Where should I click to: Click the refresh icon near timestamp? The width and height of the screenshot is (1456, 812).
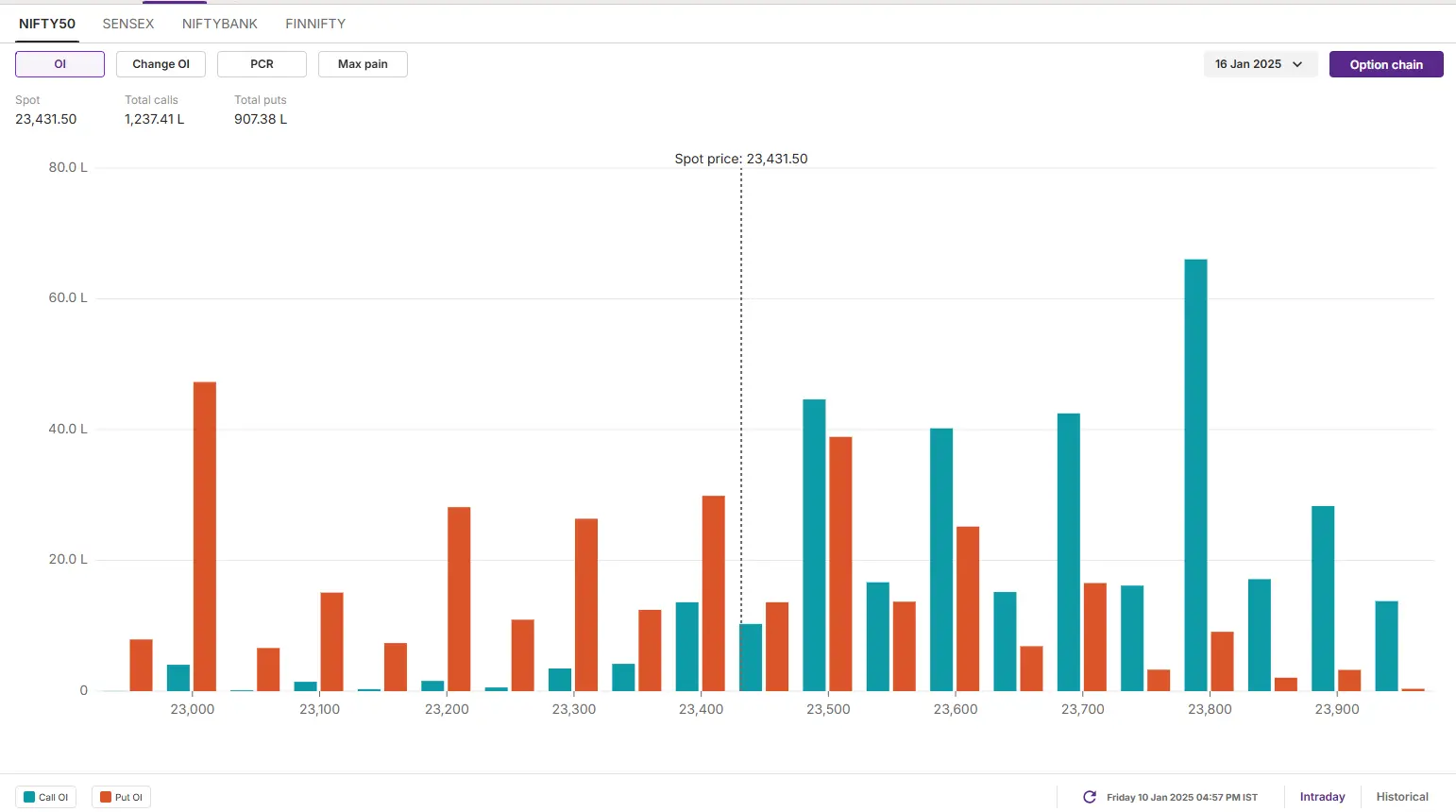pyautogui.click(x=1090, y=797)
